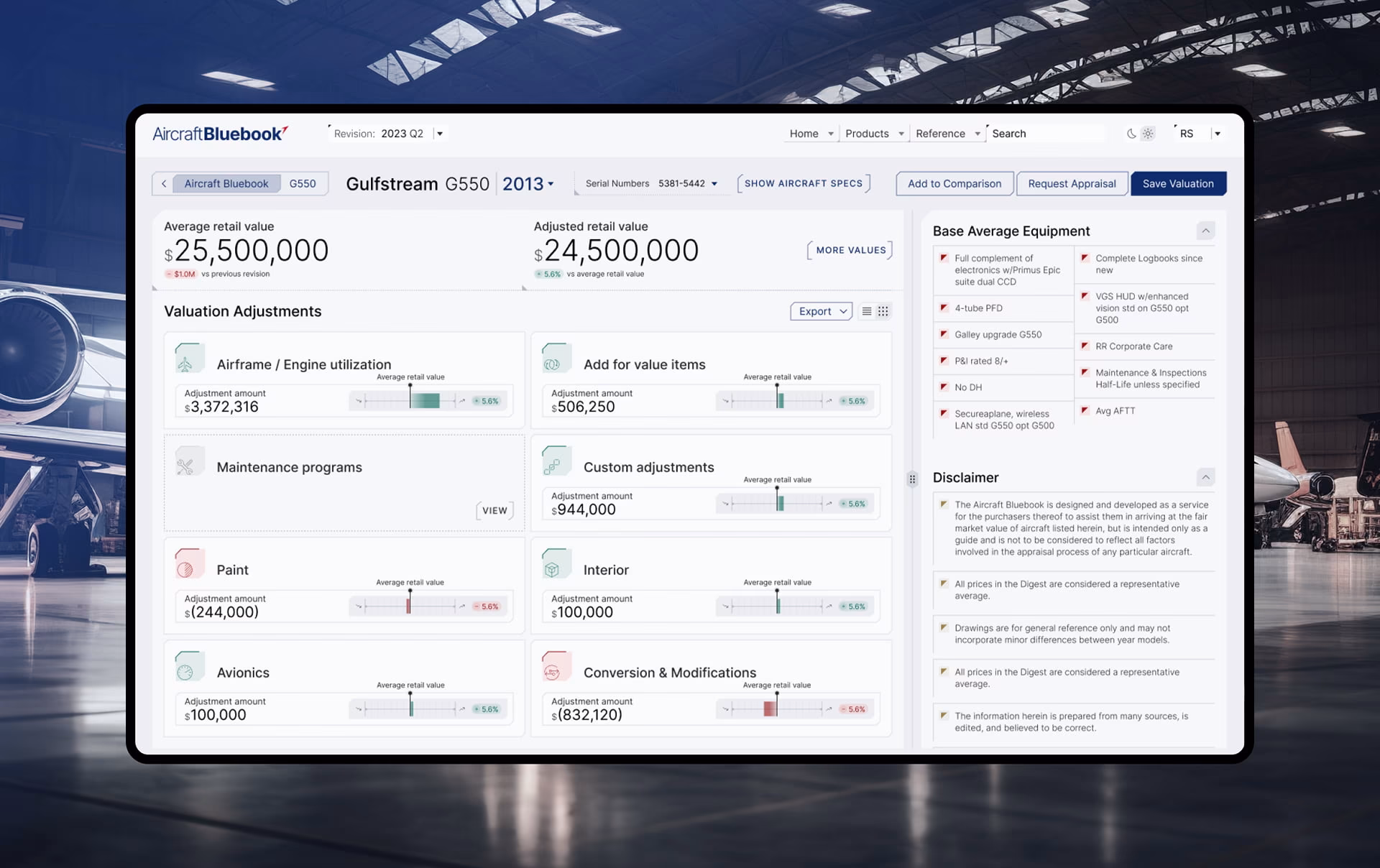This screenshot has height=868, width=1380.
Task: Click More Values button
Action: point(850,250)
